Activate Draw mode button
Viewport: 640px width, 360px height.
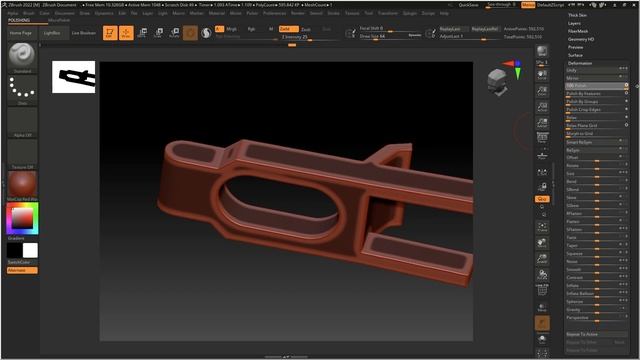click(x=126, y=33)
